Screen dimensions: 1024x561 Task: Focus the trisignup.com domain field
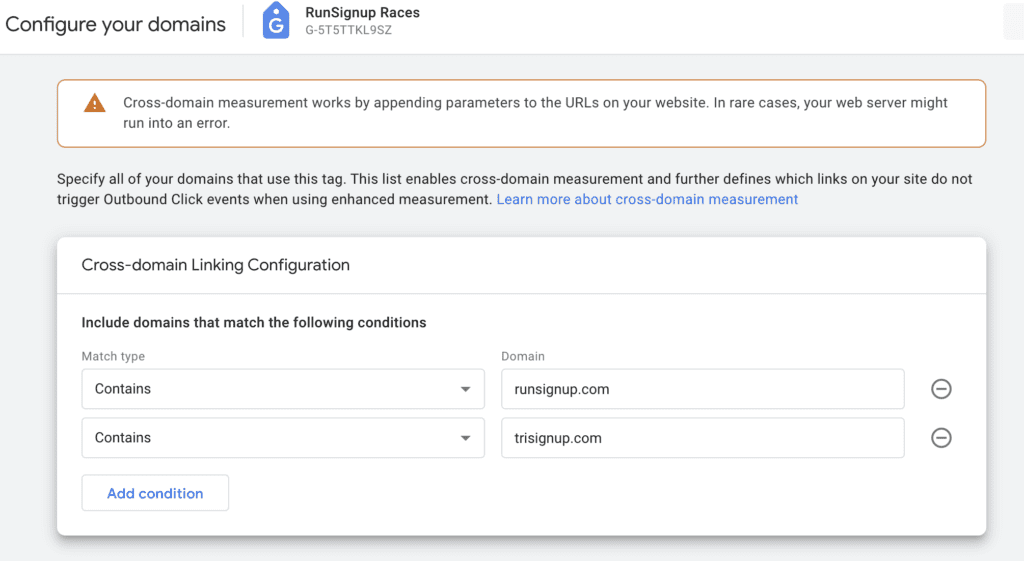click(703, 438)
